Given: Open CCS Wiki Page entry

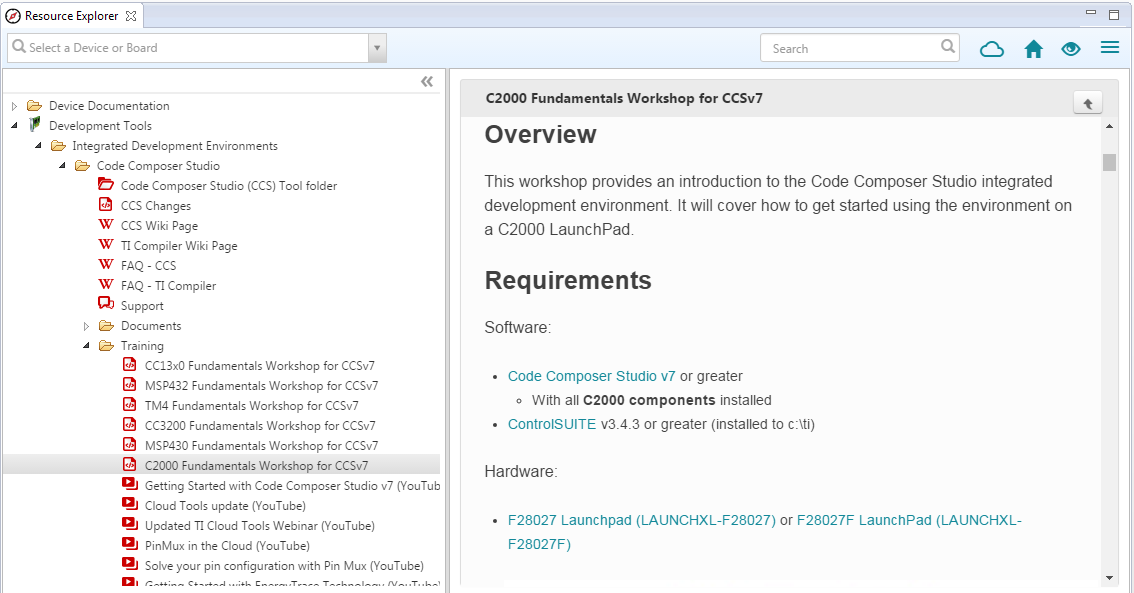Looking at the screenshot, I should pyautogui.click(x=159, y=226).
